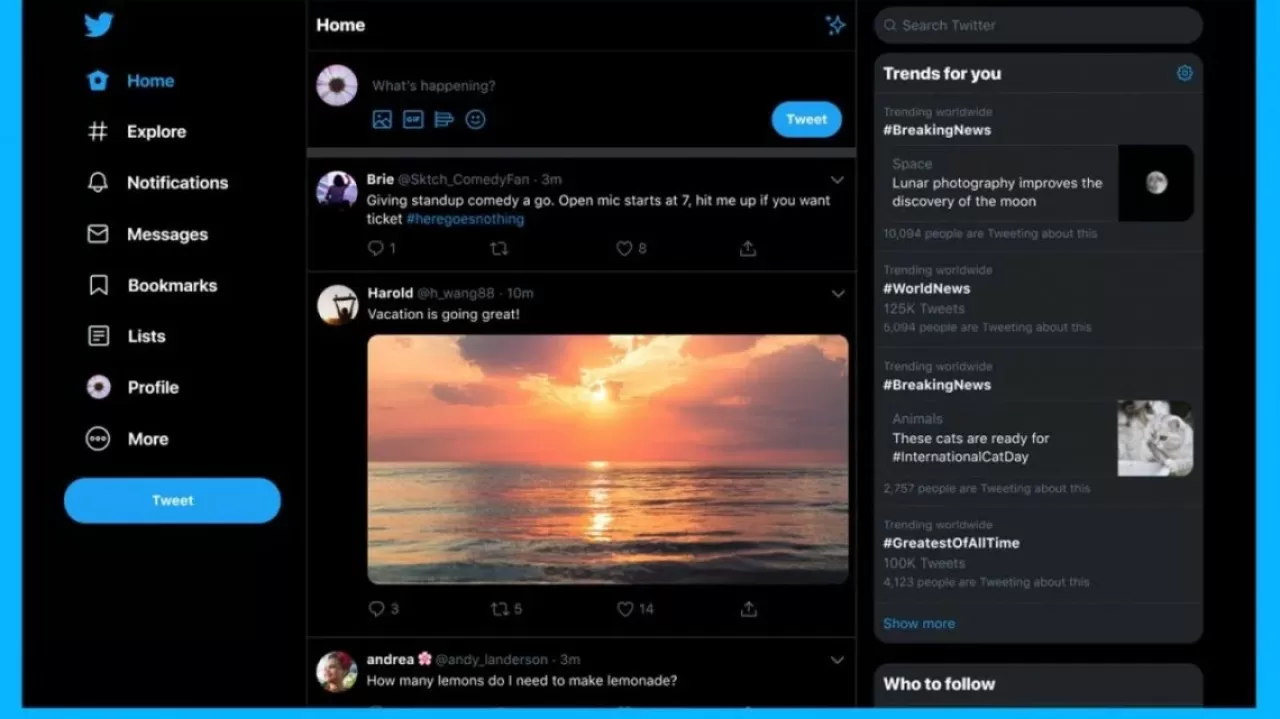Viewport: 1280px width, 719px height.
Task: Create a poll in the compose box
Action: [444, 120]
